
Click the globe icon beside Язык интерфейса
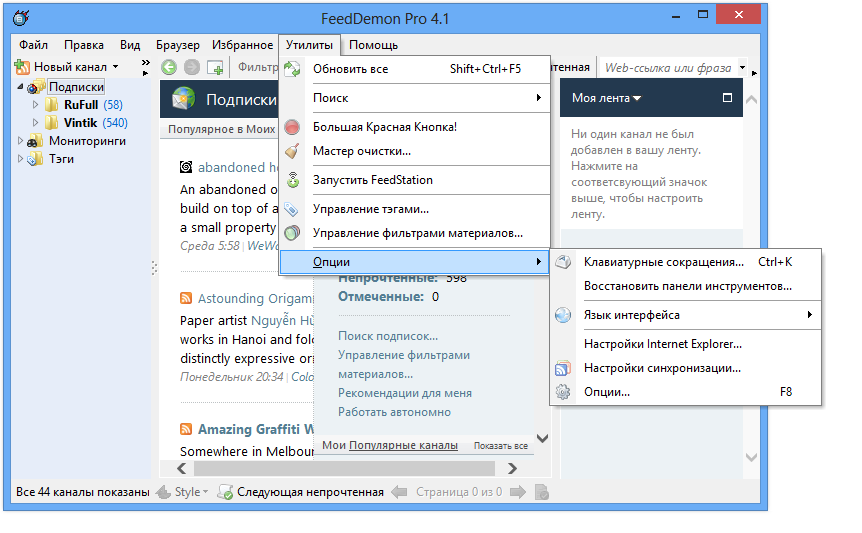point(563,315)
